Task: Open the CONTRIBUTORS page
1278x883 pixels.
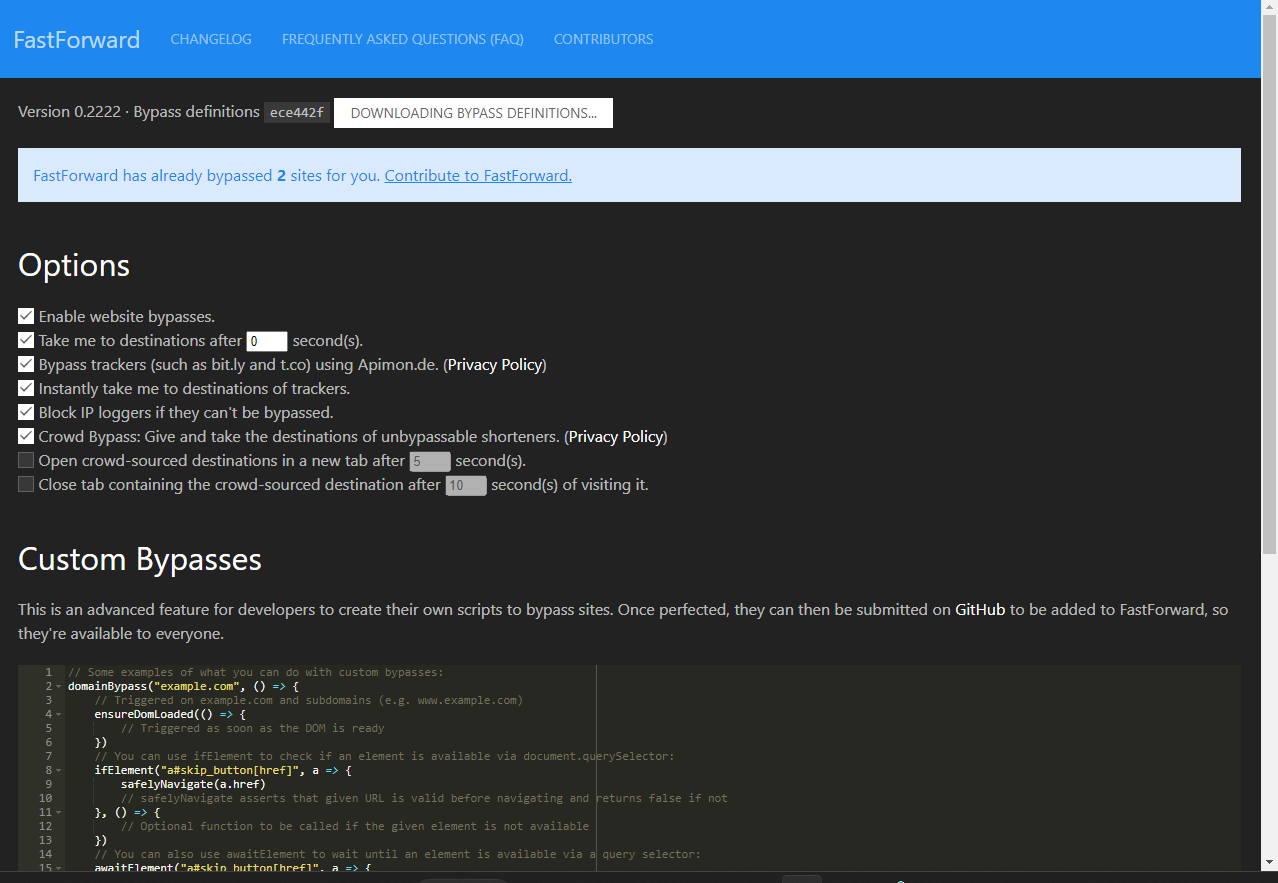Action: (x=603, y=39)
